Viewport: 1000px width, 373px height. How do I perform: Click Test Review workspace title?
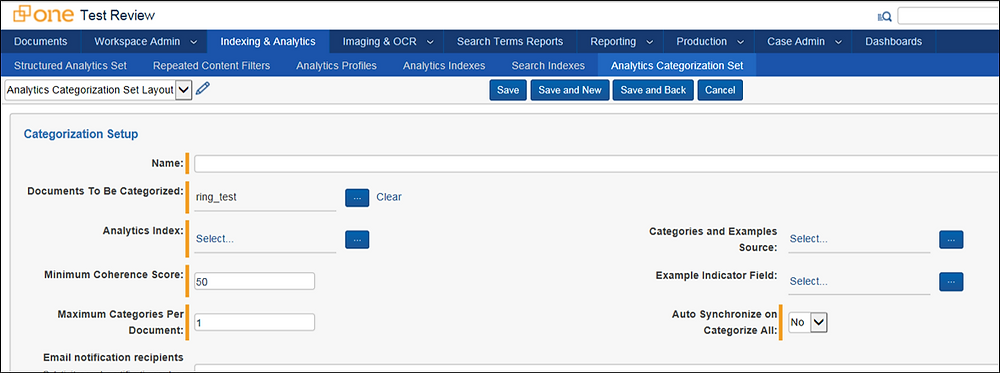118,15
